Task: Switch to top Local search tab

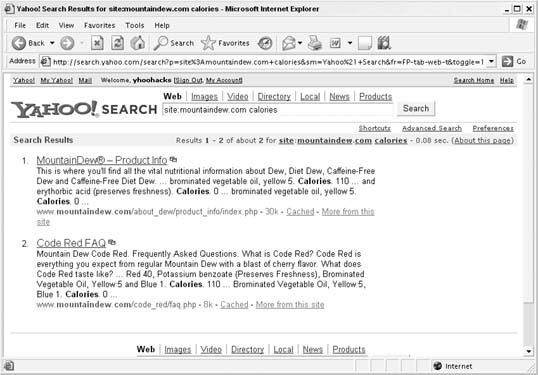Action: coord(310,97)
